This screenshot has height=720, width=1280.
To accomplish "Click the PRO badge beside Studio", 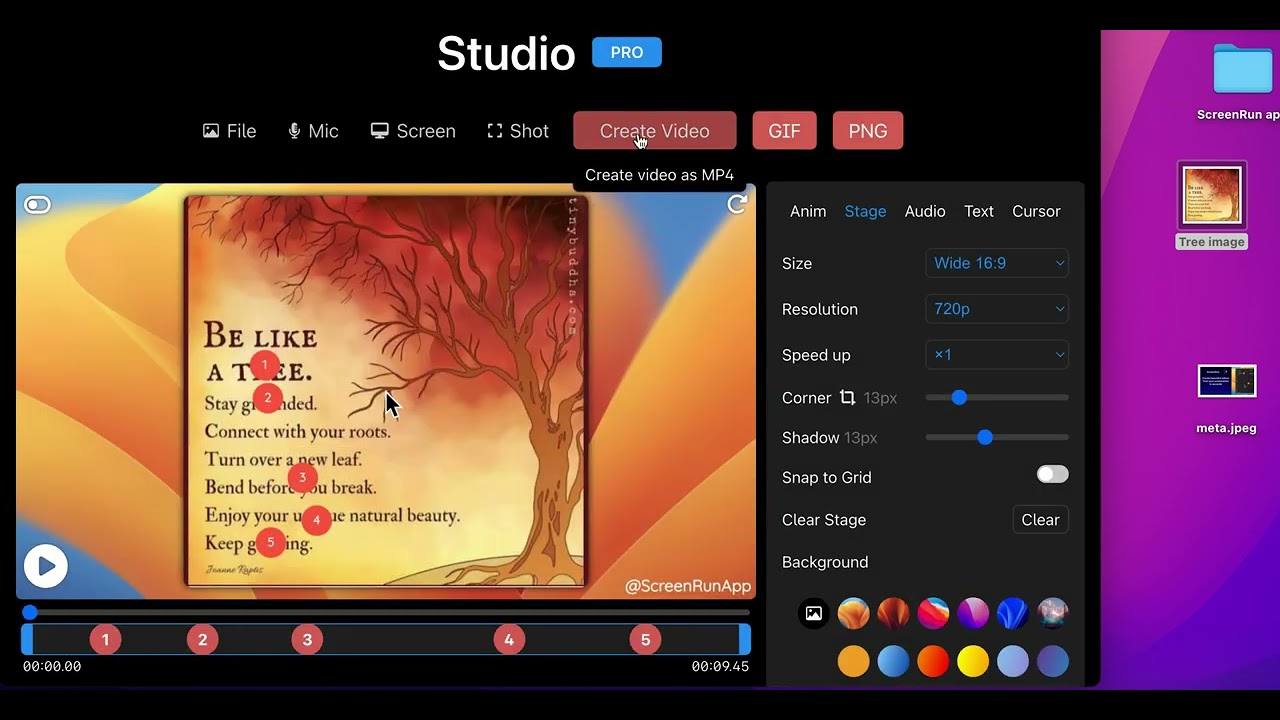I will click(x=627, y=52).
